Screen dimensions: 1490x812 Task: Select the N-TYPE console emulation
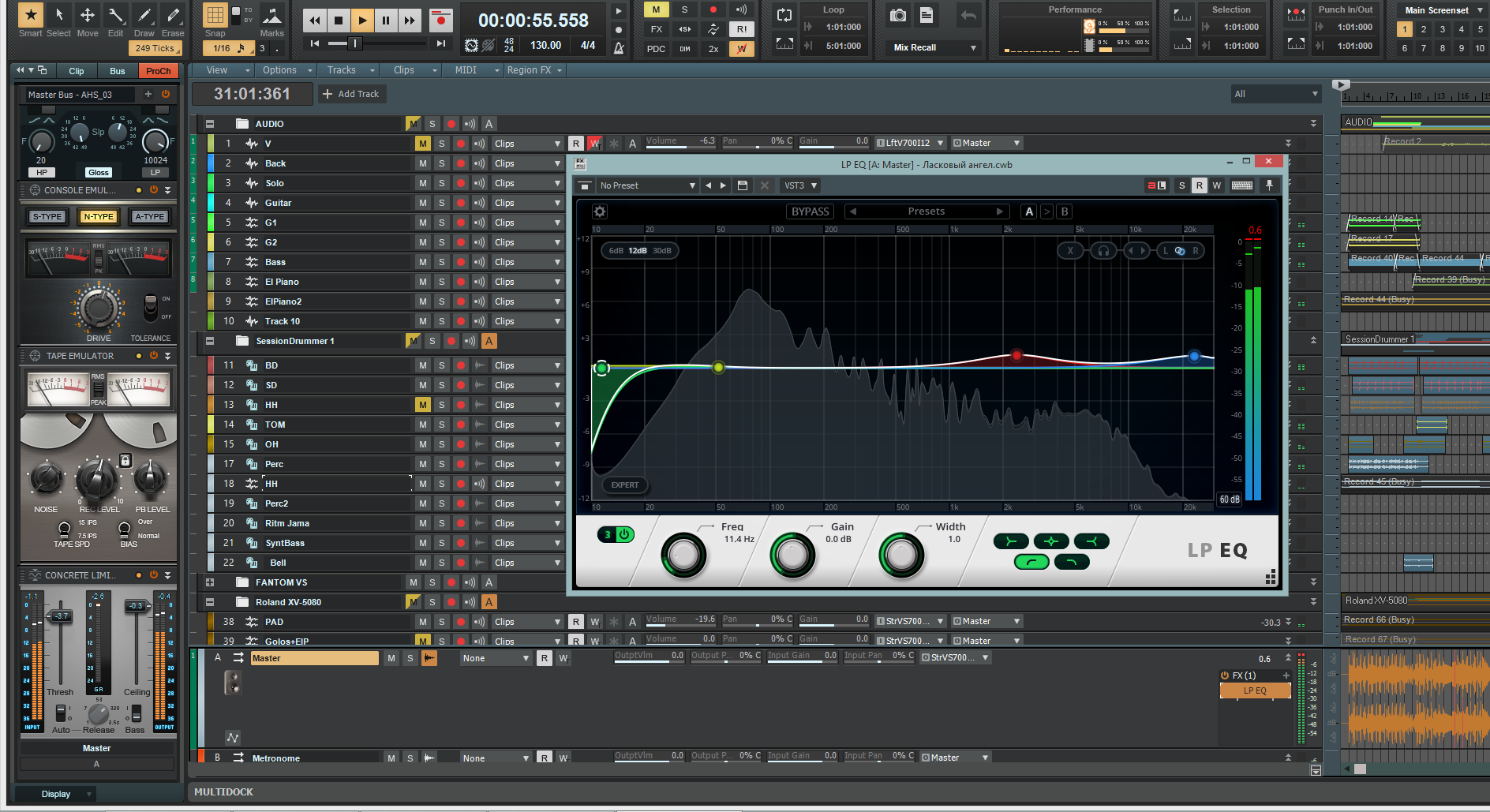point(99,216)
